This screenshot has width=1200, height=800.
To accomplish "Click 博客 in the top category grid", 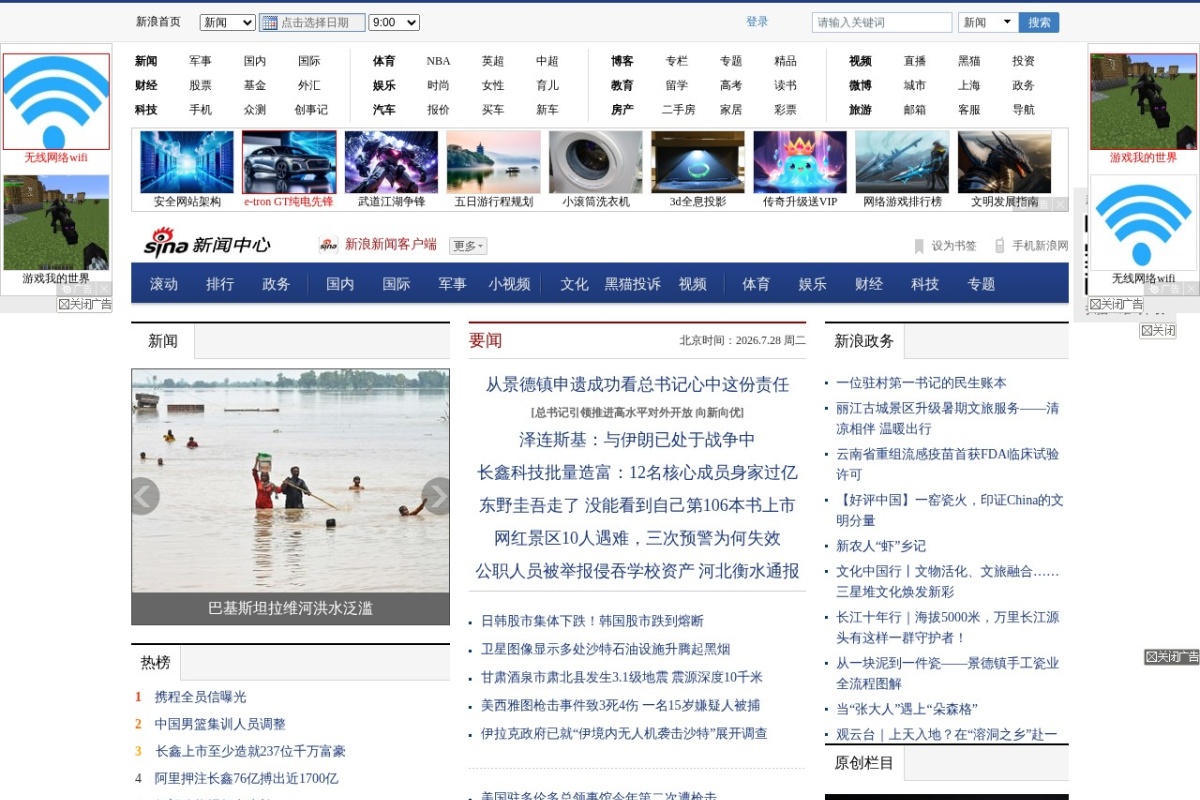I will 622,61.
